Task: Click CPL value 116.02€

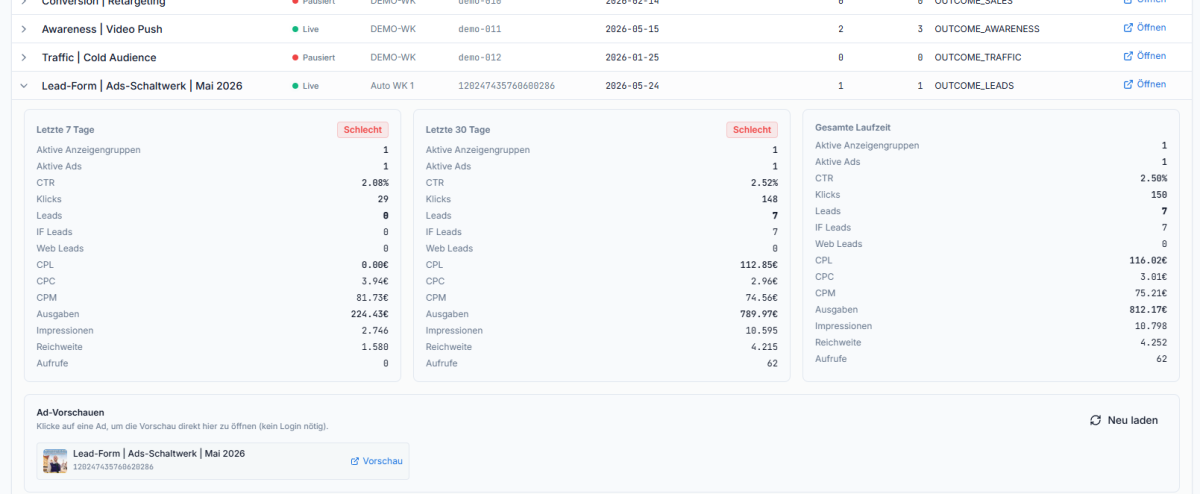Action: (1147, 260)
